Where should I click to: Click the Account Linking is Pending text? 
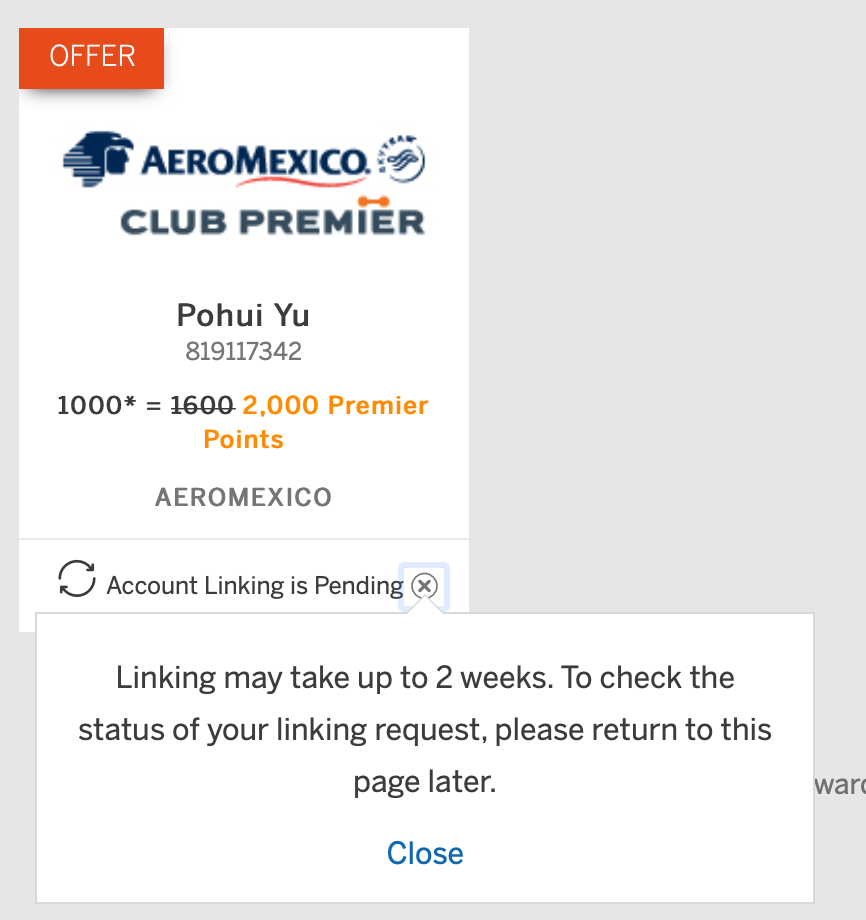(254, 586)
